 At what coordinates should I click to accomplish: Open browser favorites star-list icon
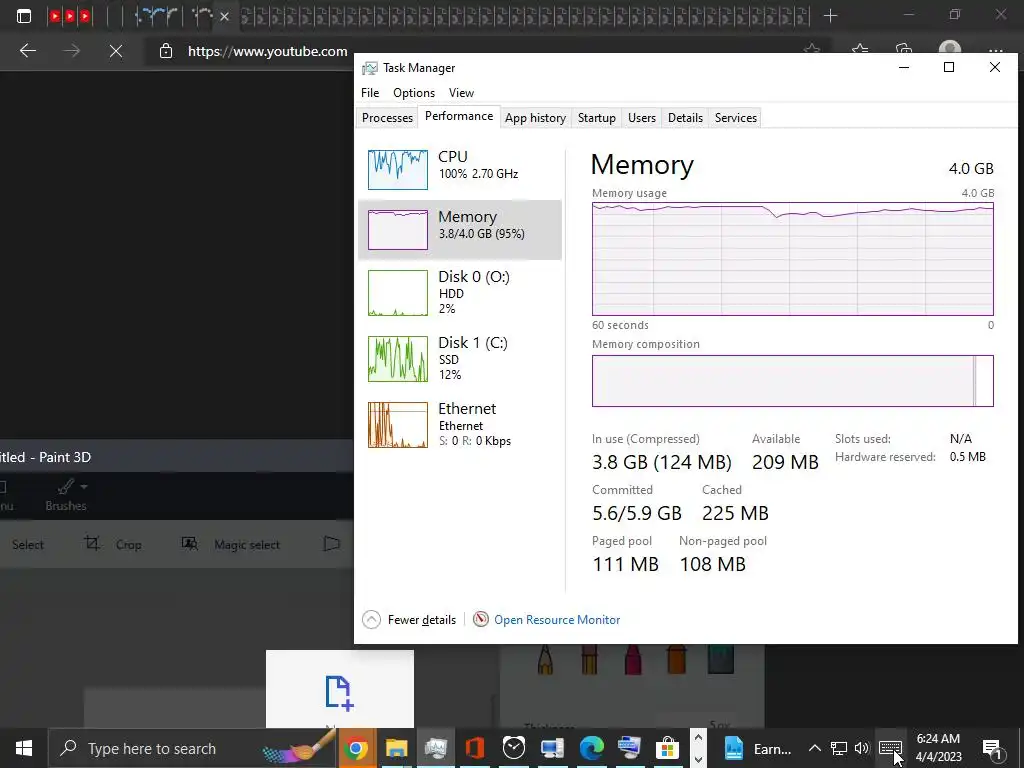[859, 50]
